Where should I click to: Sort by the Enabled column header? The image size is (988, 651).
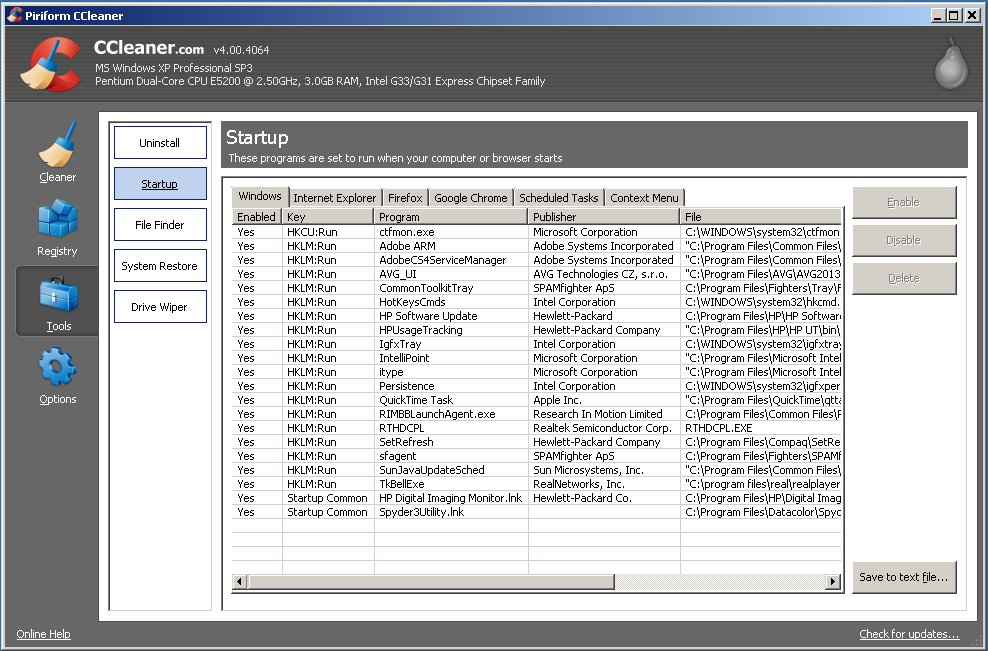tap(256, 216)
